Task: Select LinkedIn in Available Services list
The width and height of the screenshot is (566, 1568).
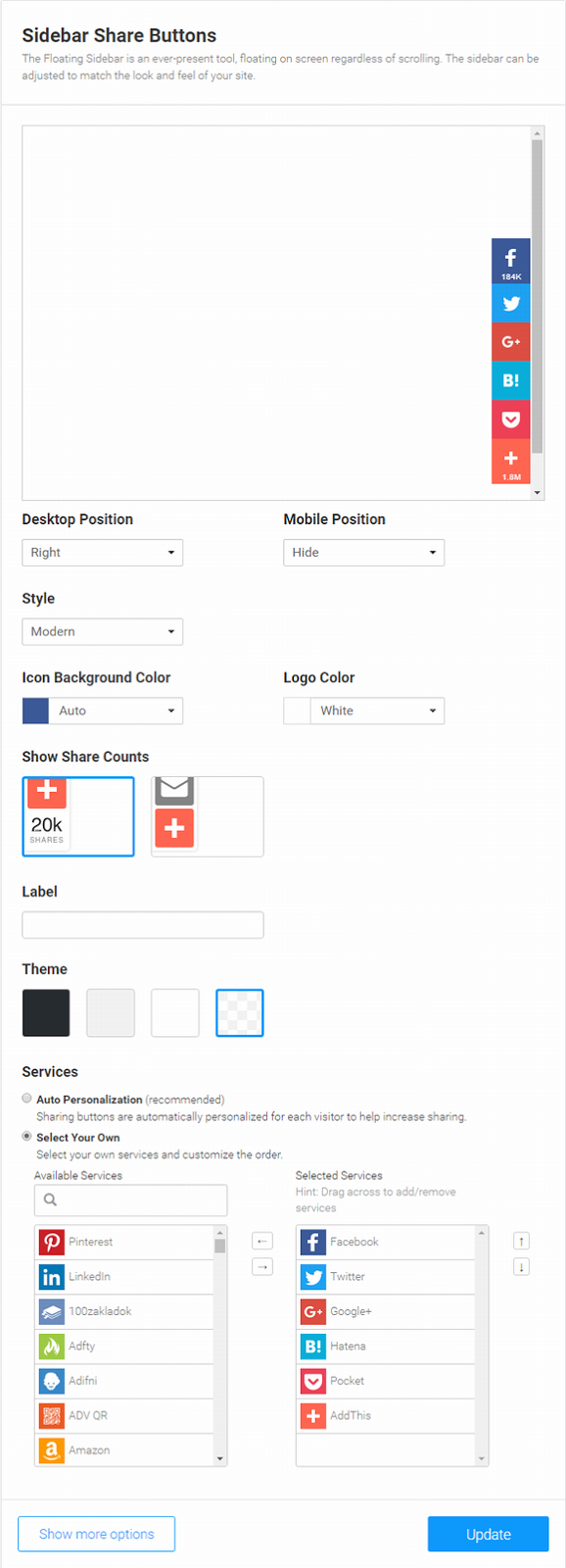Action: (x=124, y=1276)
